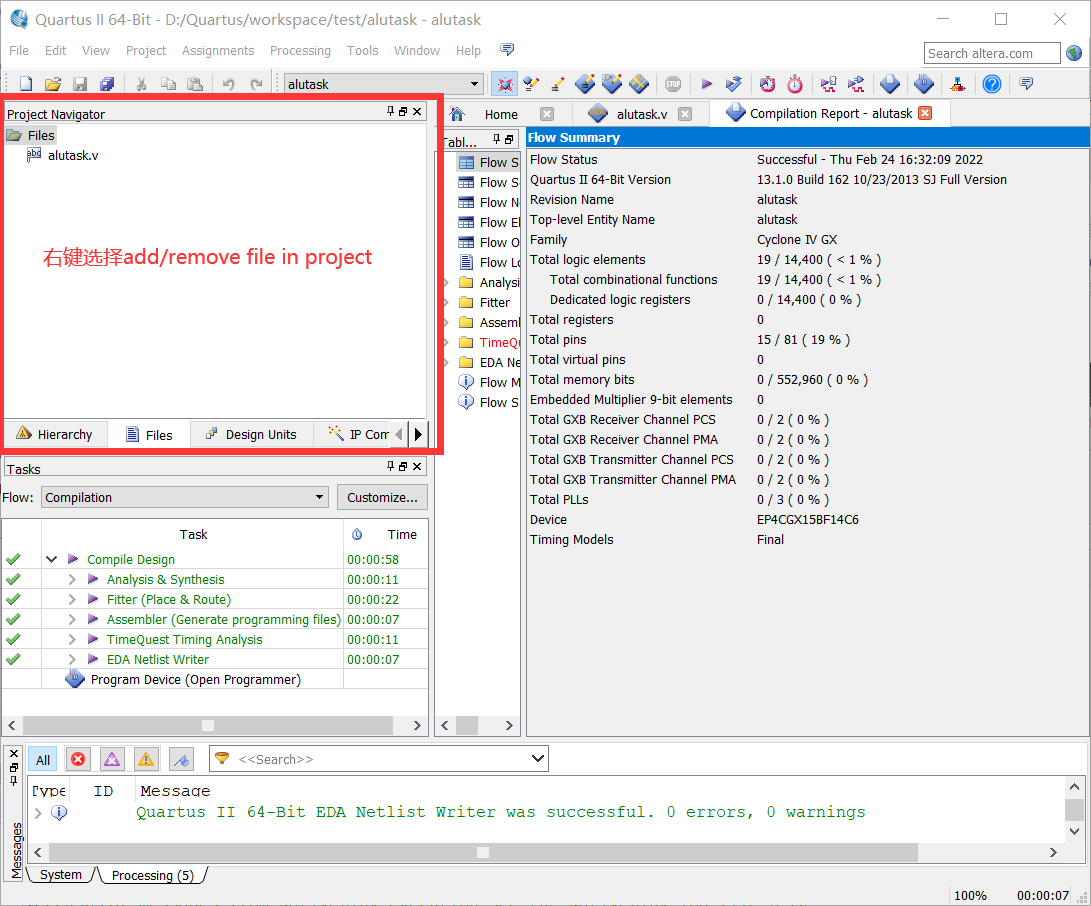Open the messages search filter dropdown

(538, 758)
